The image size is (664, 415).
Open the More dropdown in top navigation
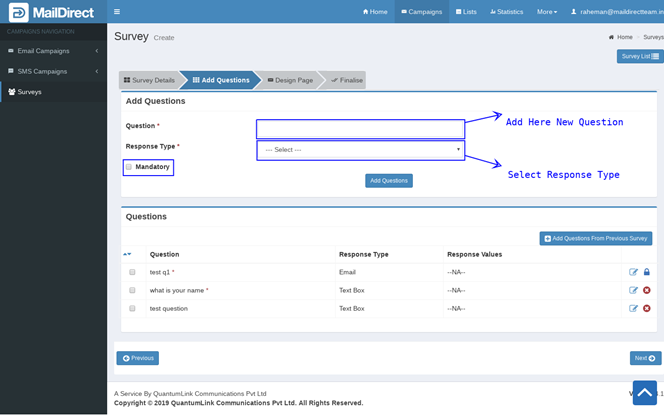click(x=547, y=12)
